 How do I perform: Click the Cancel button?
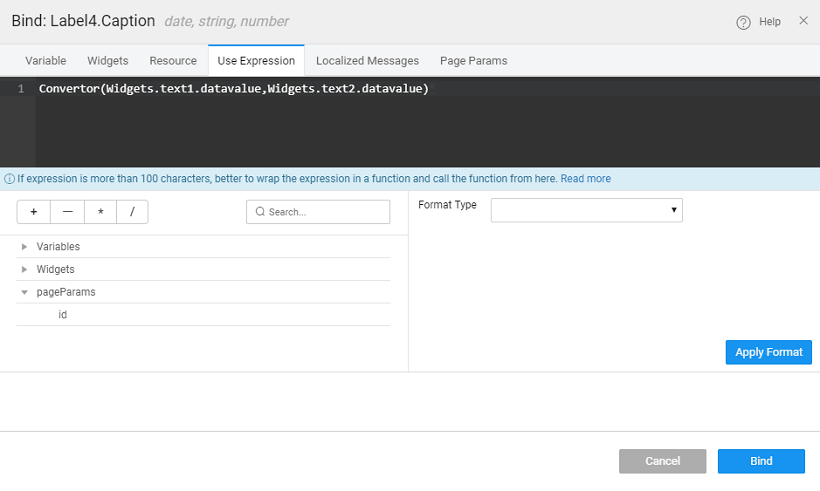coord(662,461)
